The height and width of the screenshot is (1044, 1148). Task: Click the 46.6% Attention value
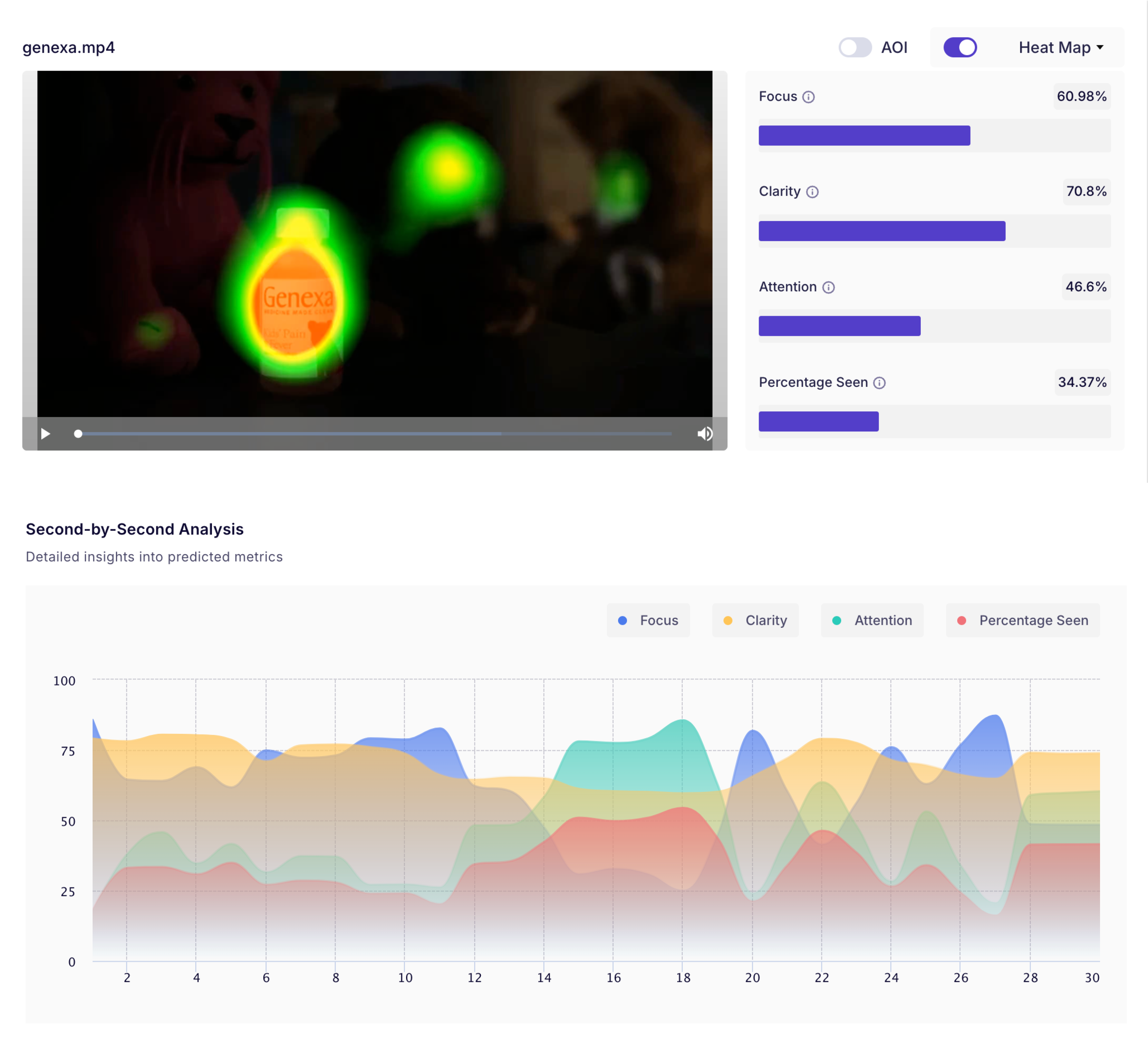1087,286
